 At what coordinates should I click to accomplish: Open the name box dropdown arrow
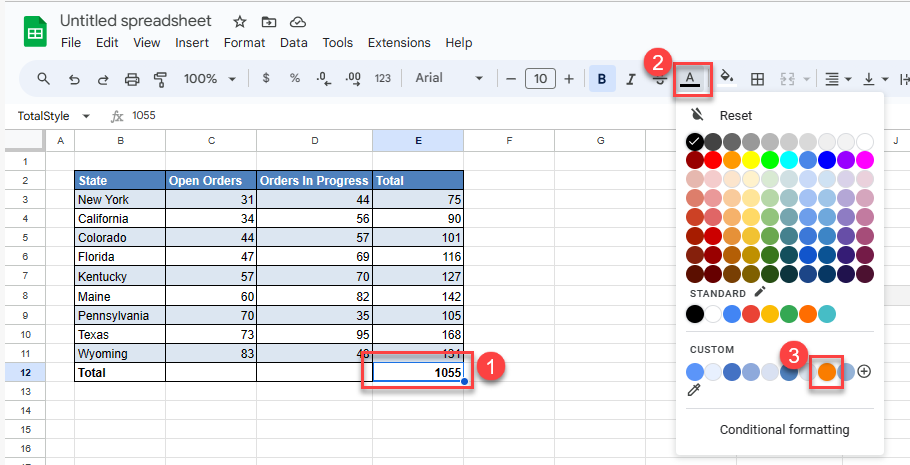(86, 116)
